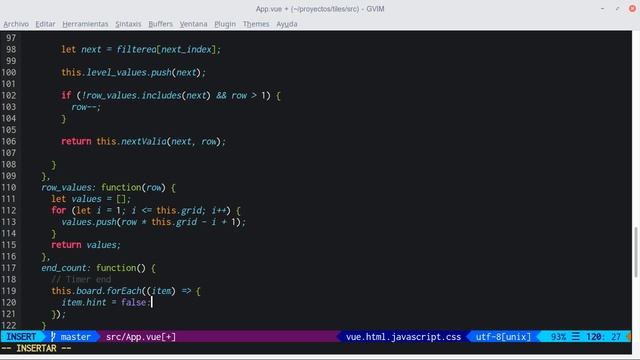Click the 93% position indicator
The image size is (640, 360).
tap(558, 337)
